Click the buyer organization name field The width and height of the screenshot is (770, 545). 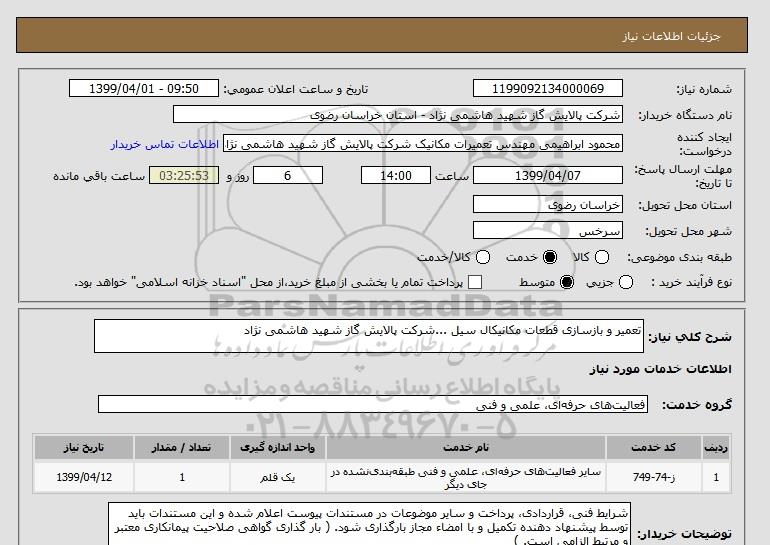tap(398, 115)
